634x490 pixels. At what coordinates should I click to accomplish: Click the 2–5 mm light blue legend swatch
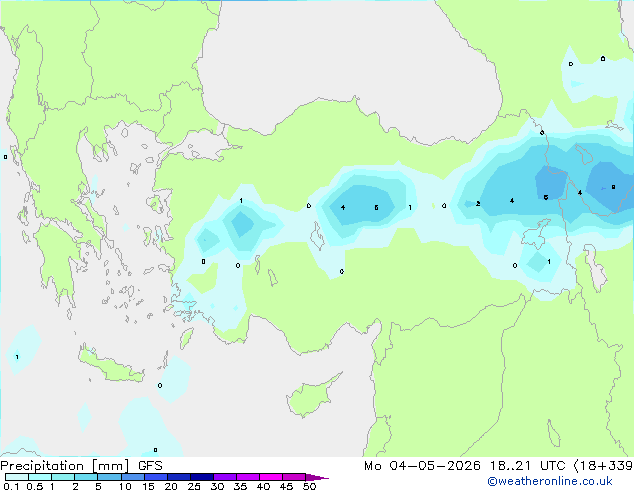point(86,477)
